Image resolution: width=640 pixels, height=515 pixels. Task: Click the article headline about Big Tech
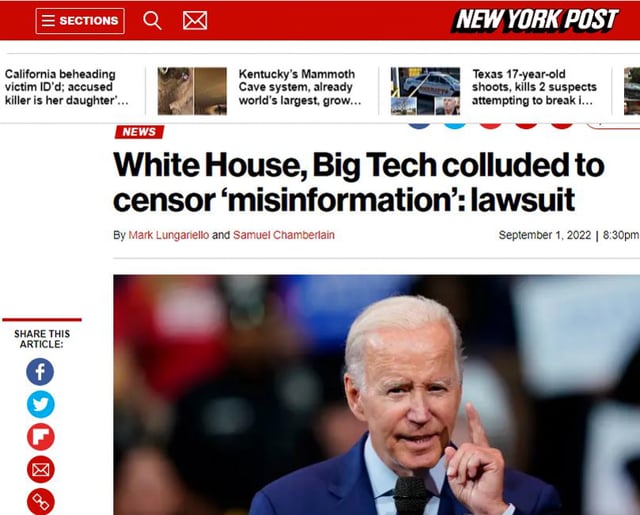[x=359, y=182]
